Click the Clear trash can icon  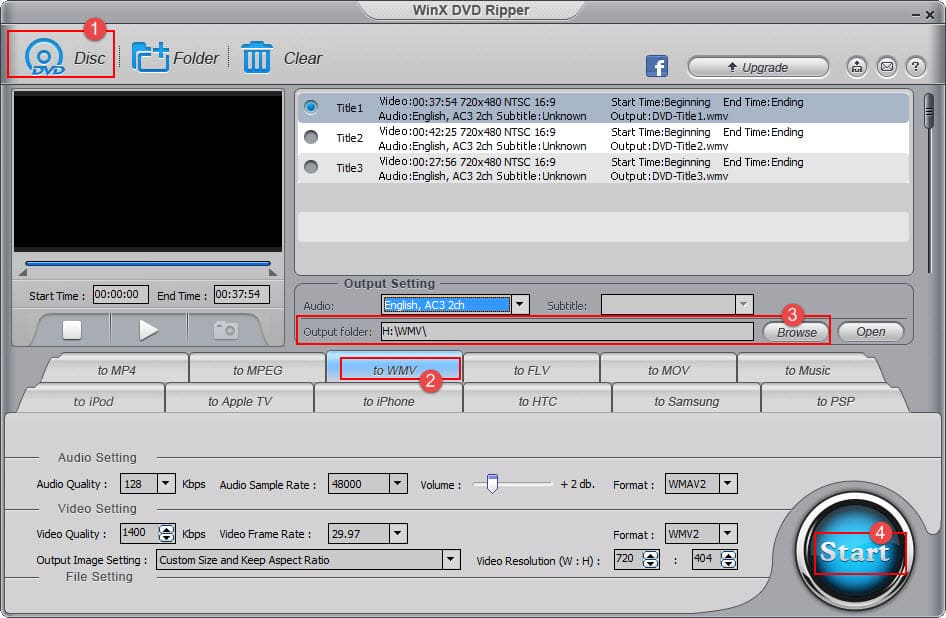tap(256, 57)
